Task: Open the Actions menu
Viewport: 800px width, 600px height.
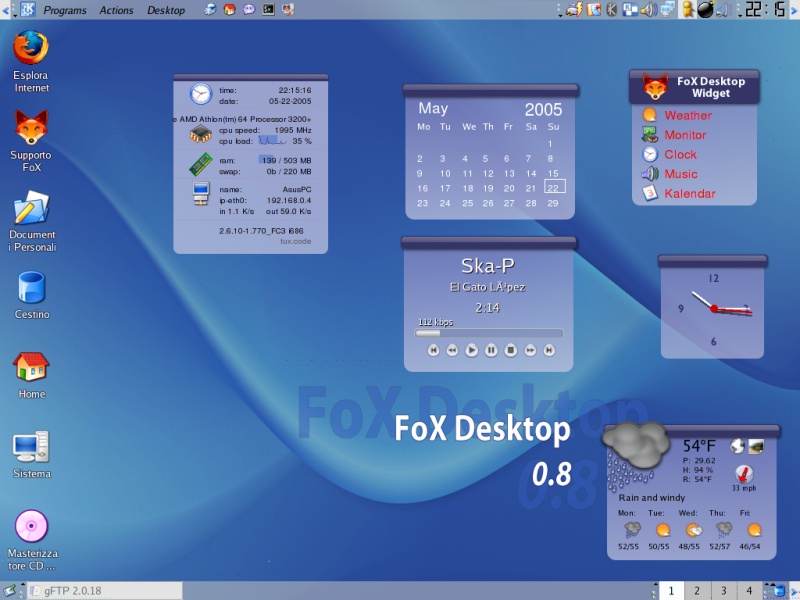Action: 116,10
